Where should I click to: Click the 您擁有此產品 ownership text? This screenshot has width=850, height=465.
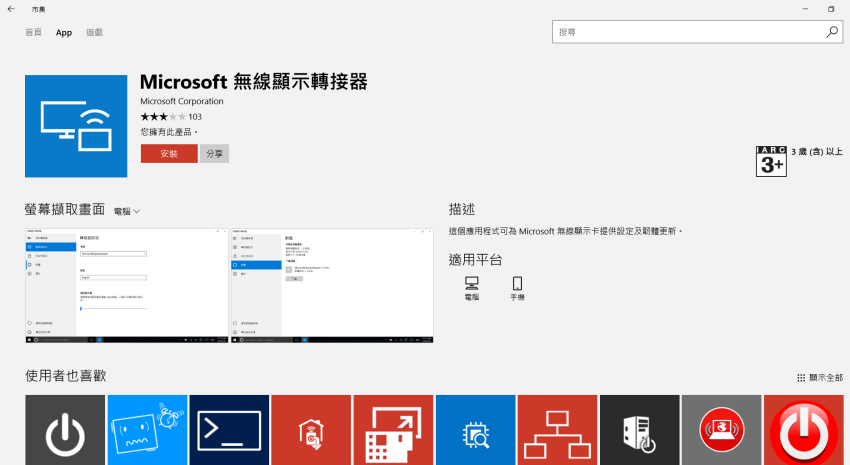(x=169, y=132)
